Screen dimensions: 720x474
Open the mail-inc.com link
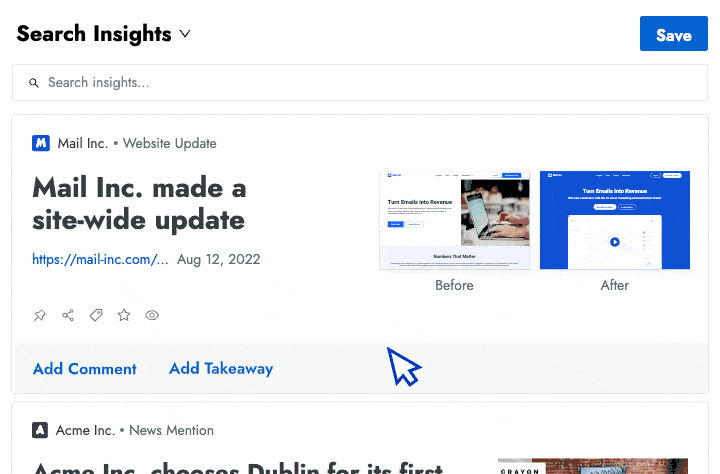click(x=100, y=259)
